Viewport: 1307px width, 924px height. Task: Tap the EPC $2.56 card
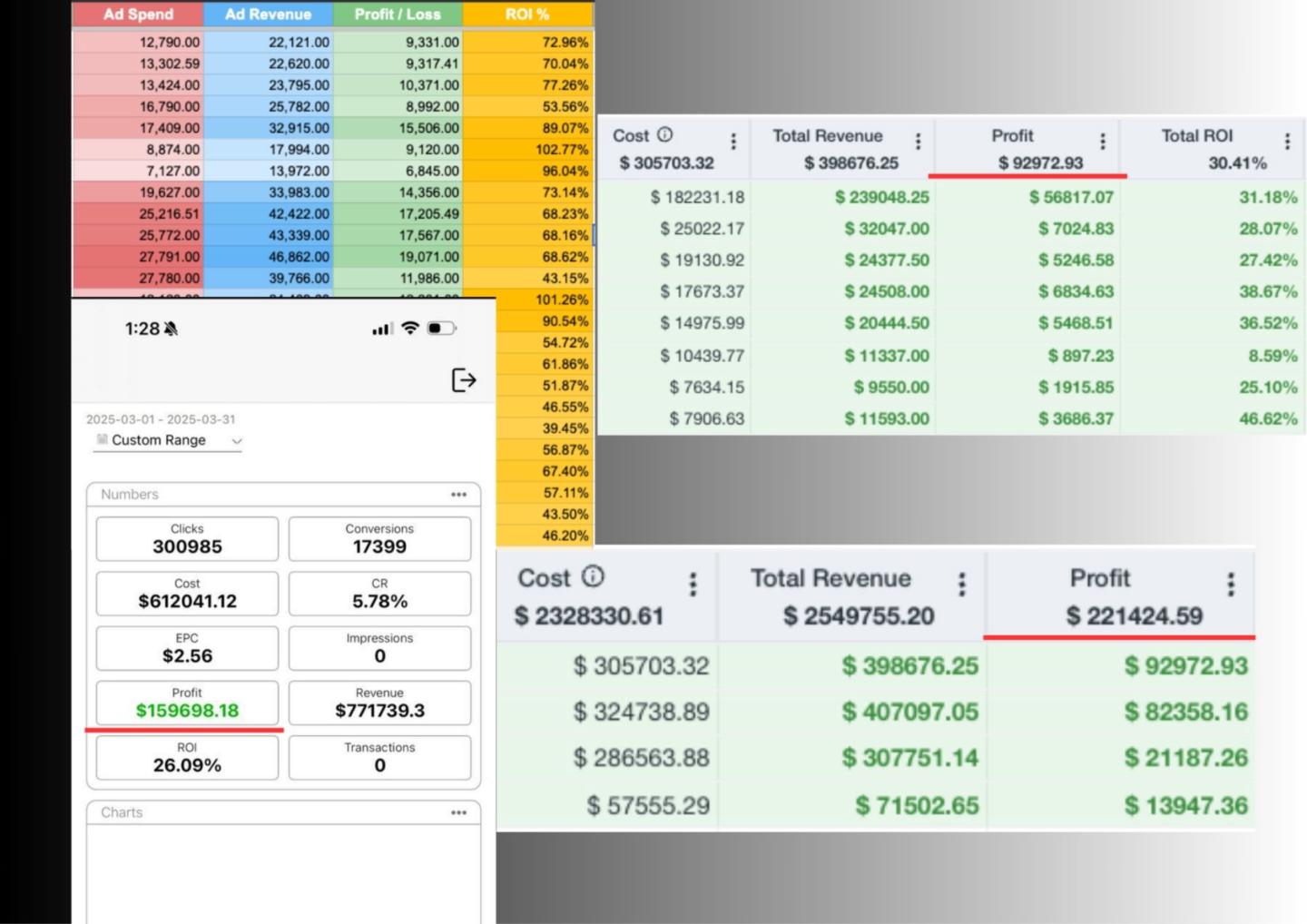click(x=187, y=648)
